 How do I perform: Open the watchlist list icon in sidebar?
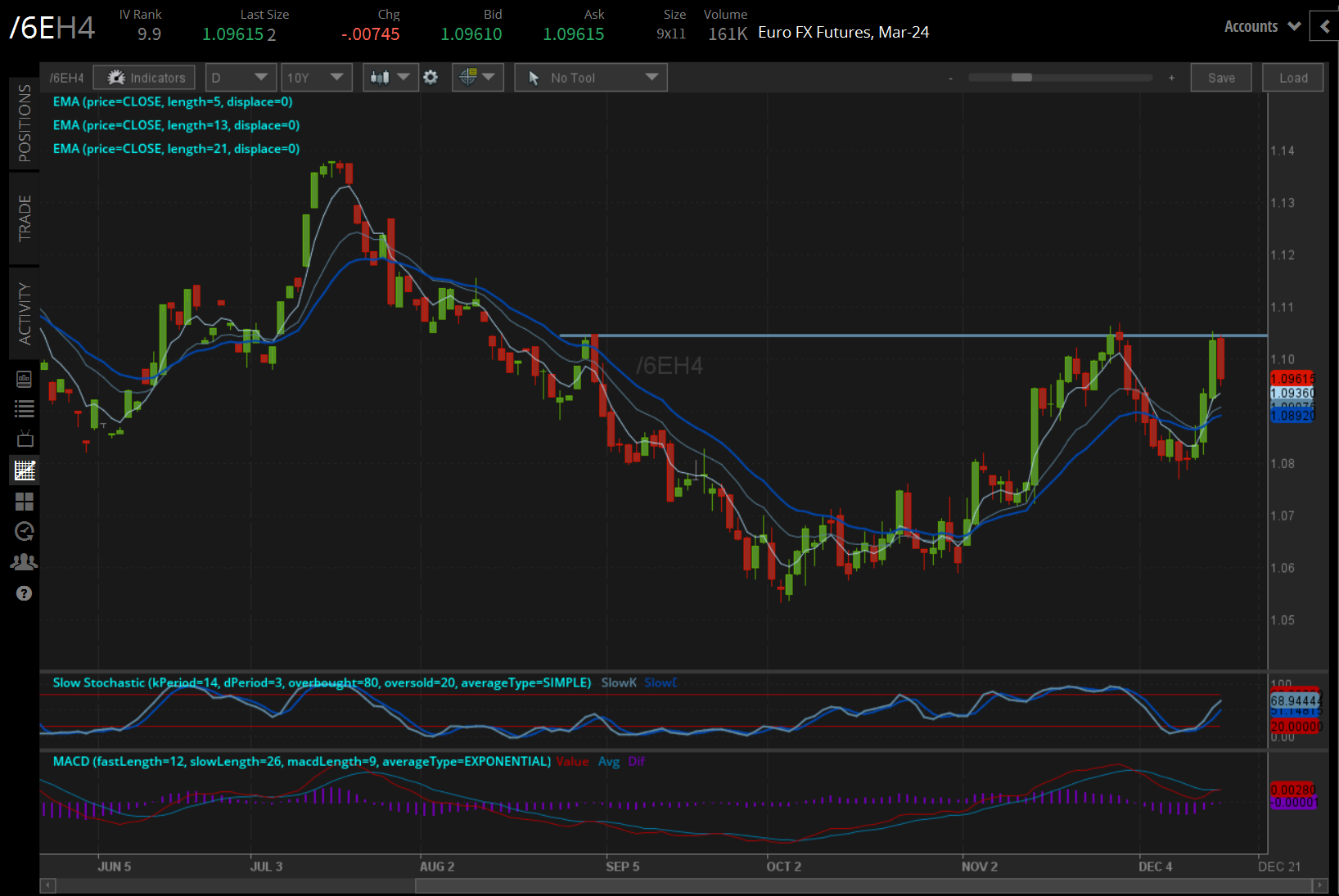[x=25, y=409]
